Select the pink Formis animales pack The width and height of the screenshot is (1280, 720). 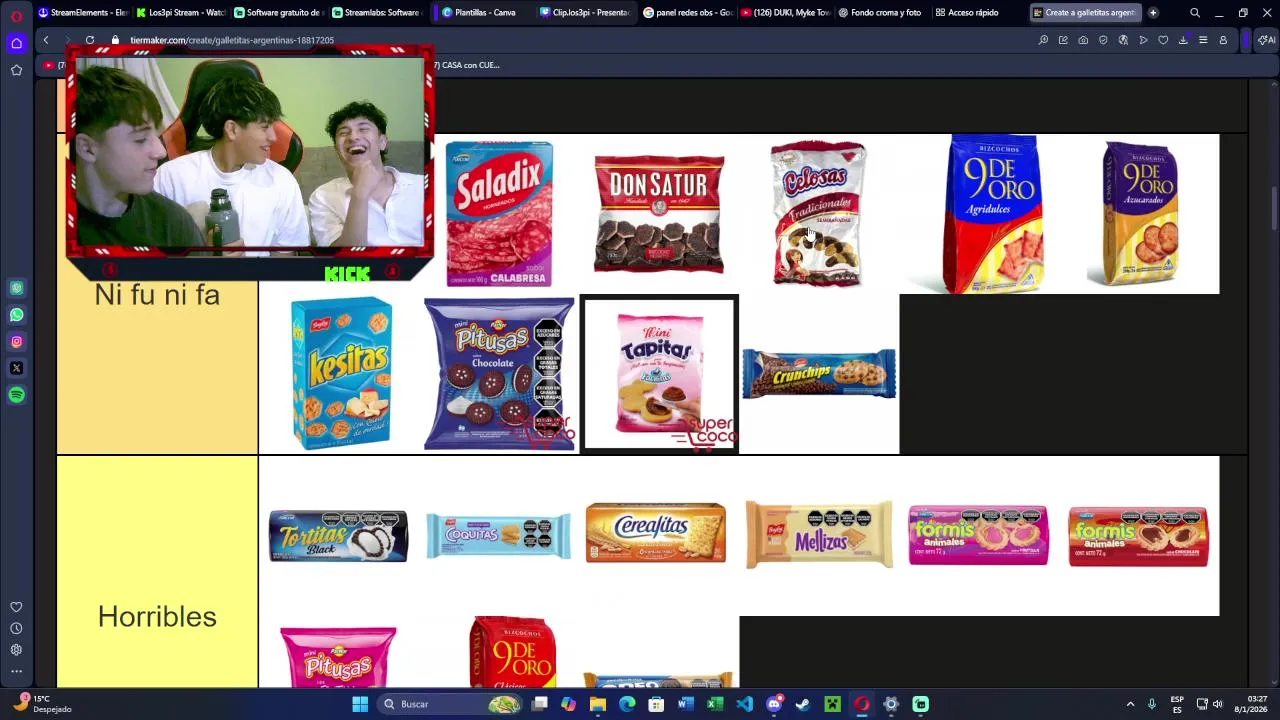978,535
